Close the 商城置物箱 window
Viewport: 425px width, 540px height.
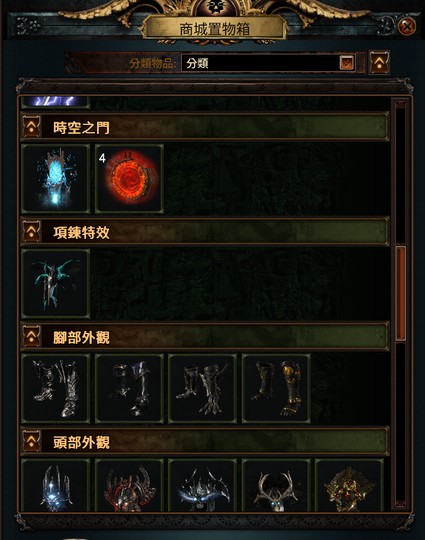click(407, 26)
